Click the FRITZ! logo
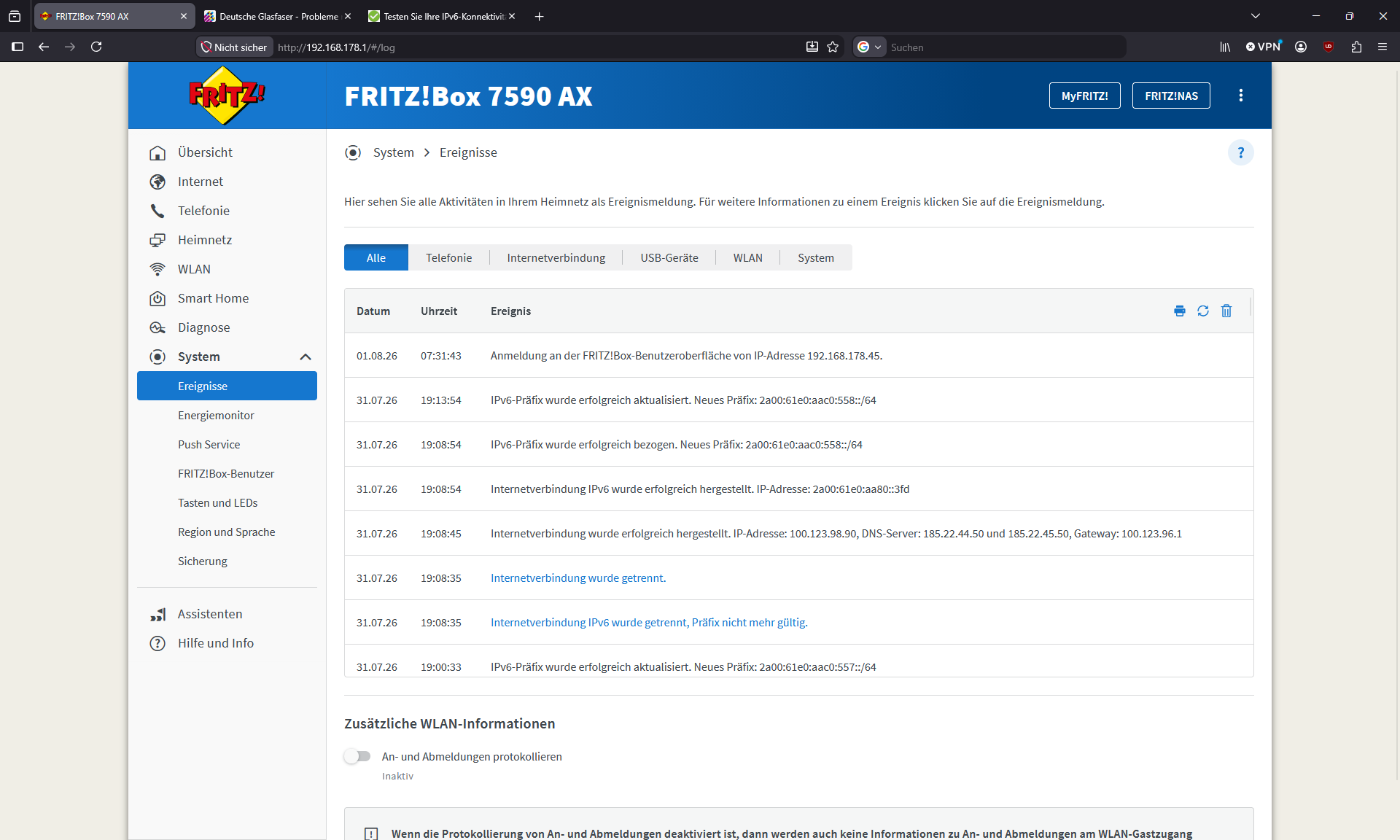This screenshot has width=1400, height=840. point(227,96)
